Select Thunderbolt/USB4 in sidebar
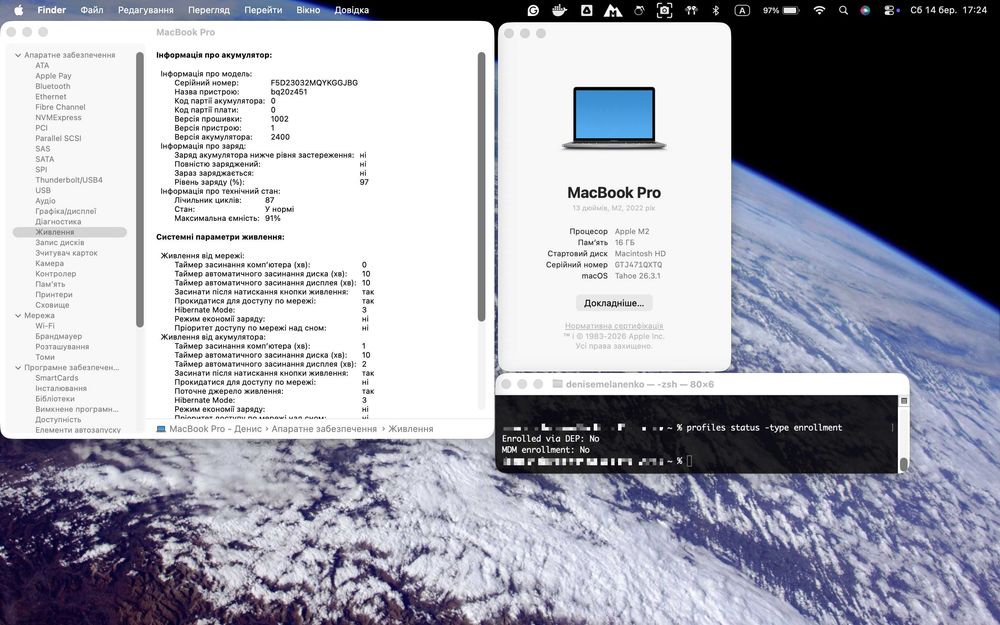 [69, 180]
